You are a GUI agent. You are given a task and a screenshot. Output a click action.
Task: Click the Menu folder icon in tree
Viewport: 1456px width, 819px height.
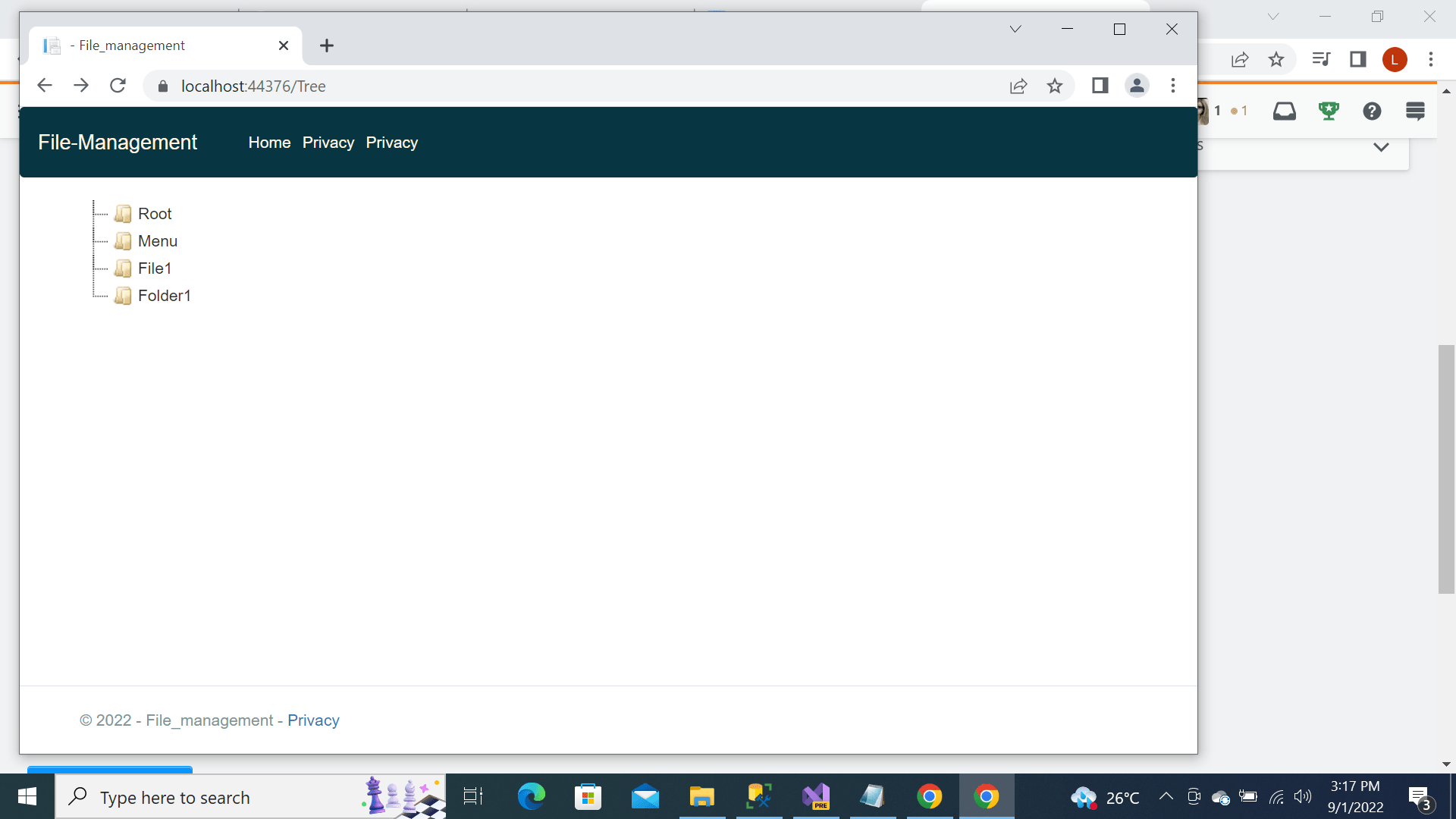[123, 241]
